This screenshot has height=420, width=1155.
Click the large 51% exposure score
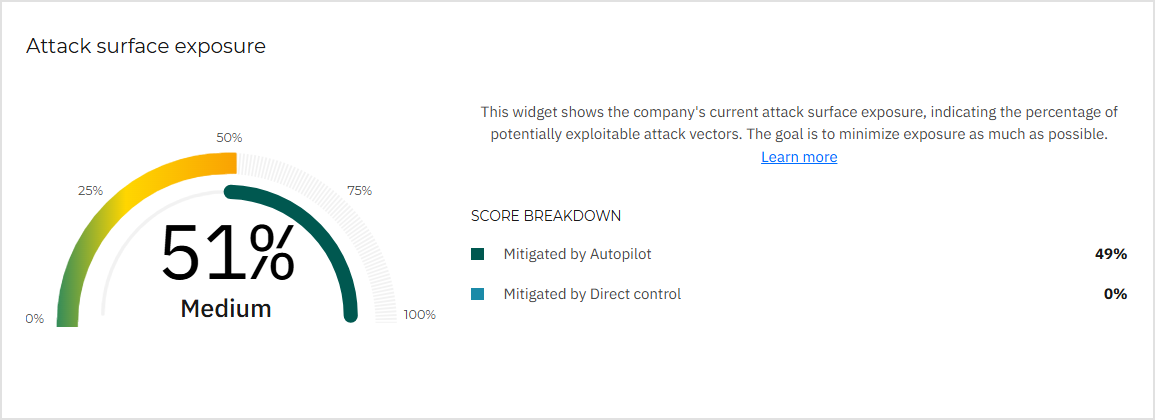click(228, 253)
